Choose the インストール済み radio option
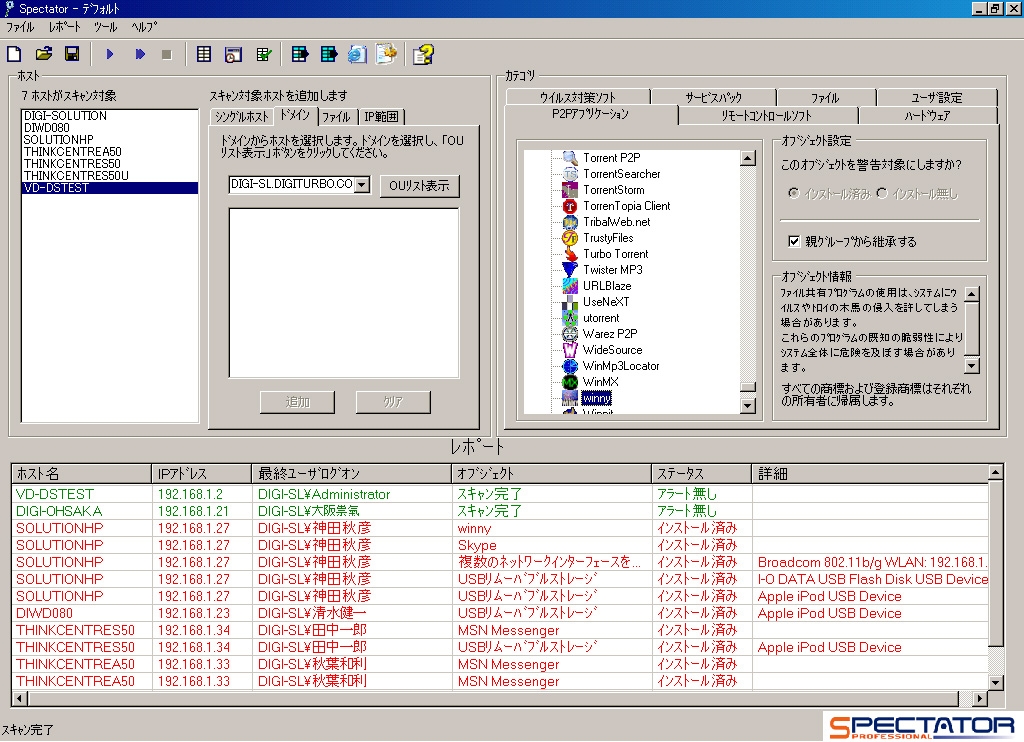 click(x=793, y=193)
